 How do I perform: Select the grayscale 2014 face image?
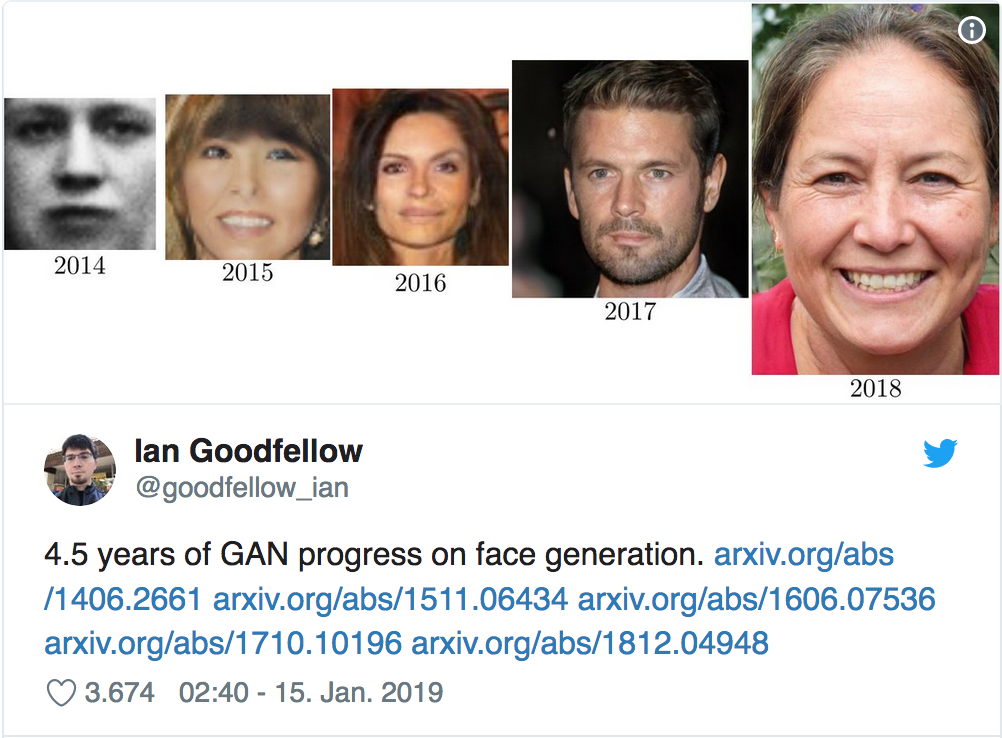pos(80,174)
